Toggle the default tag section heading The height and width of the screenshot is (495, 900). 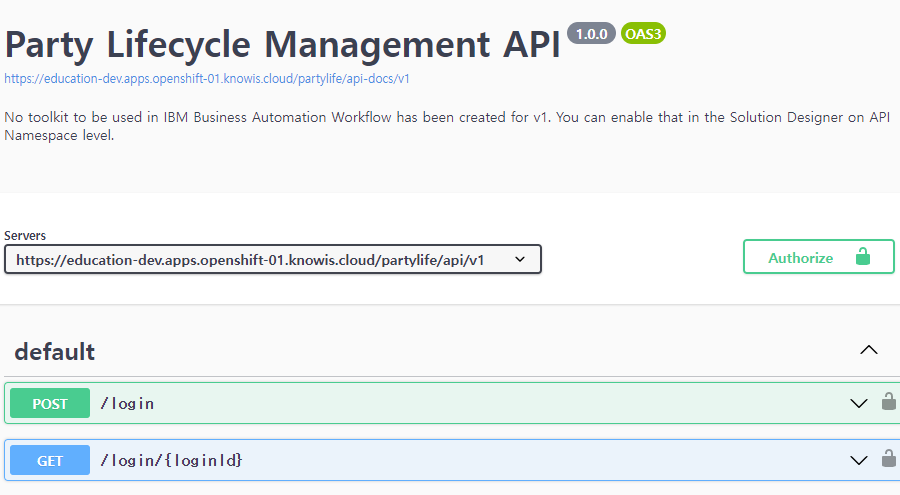(55, 351)
